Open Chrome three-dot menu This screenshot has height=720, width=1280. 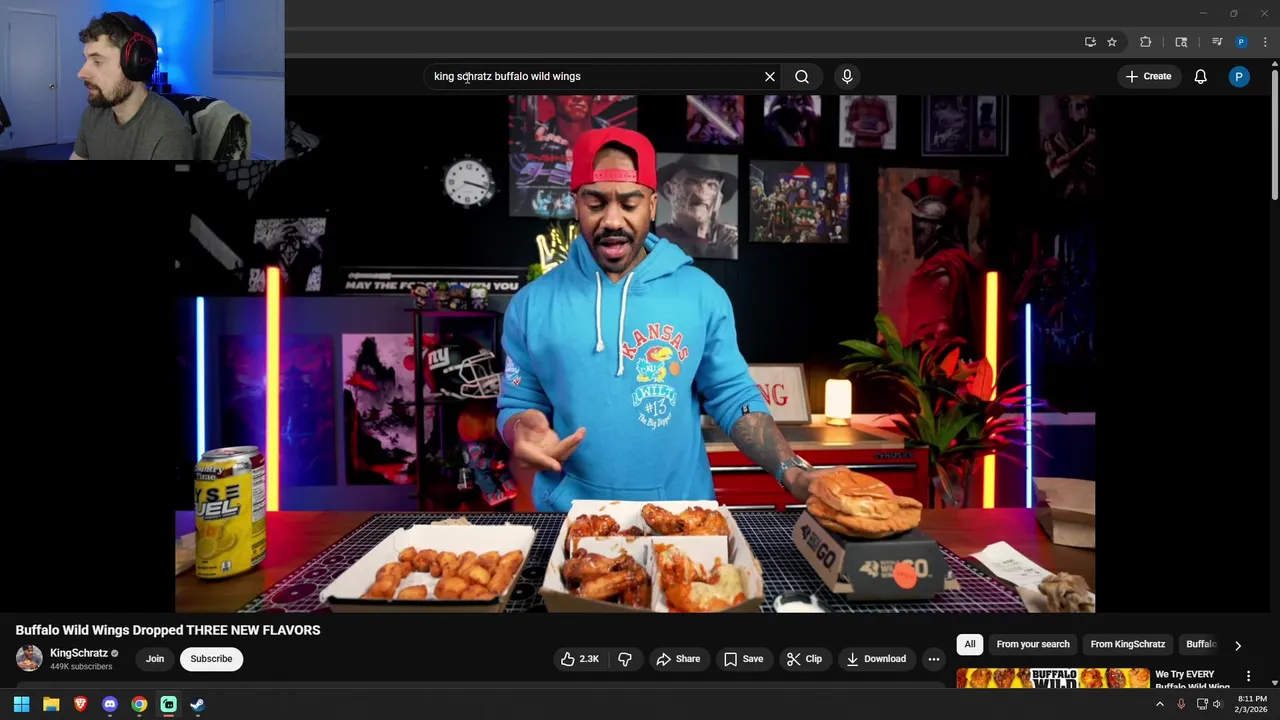click(x=1265, y=42)
